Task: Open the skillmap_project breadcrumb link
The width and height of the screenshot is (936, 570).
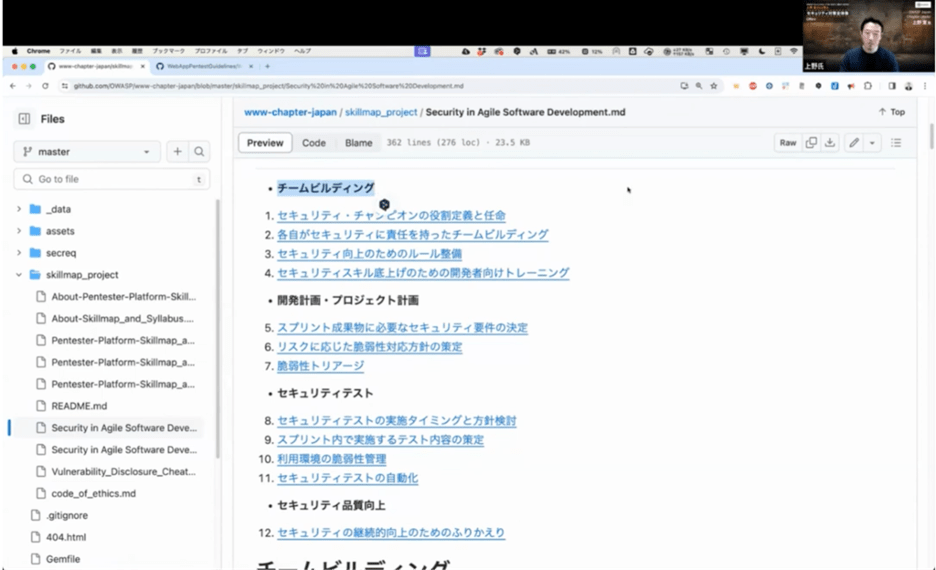Action: point(381,112)
